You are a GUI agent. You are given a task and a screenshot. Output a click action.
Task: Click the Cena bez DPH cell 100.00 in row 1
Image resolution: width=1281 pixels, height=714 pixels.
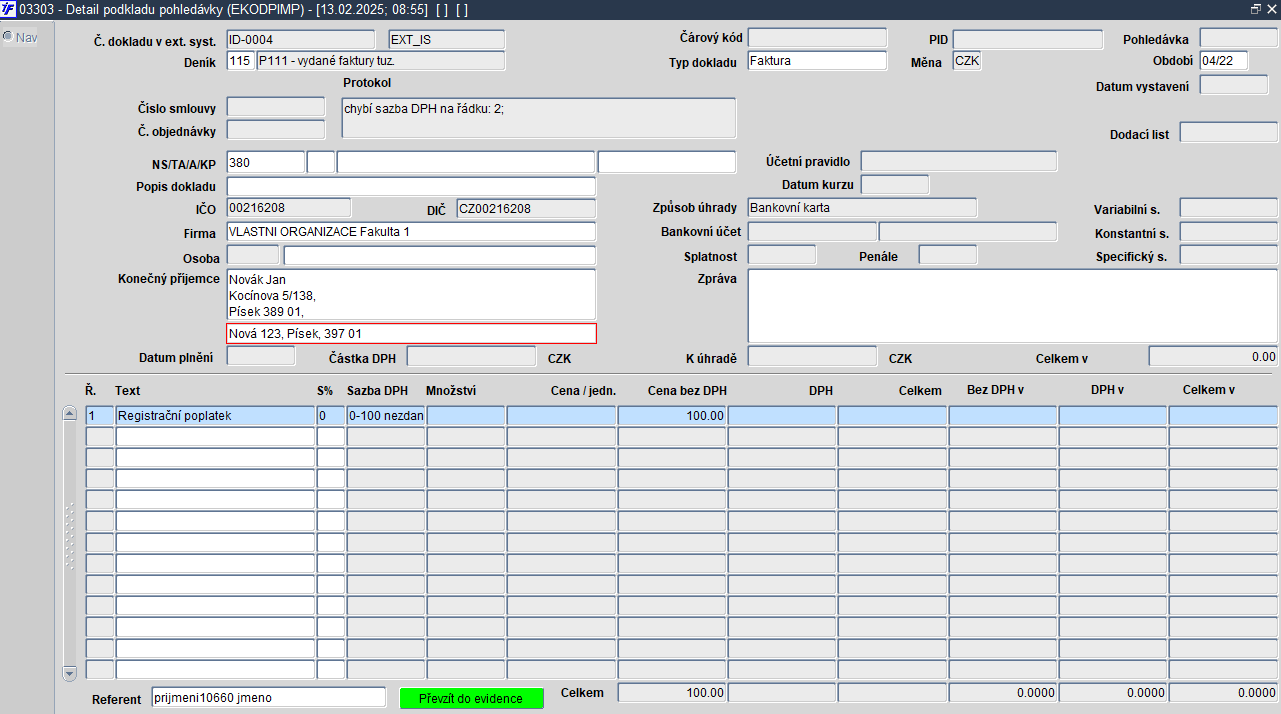(672, 415)
